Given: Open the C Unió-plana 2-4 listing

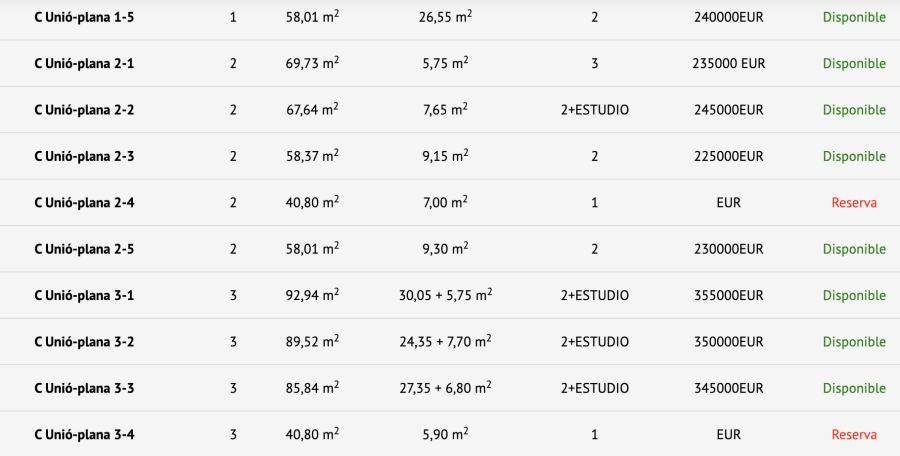Looking at the screenshot, I should [84, 203].
